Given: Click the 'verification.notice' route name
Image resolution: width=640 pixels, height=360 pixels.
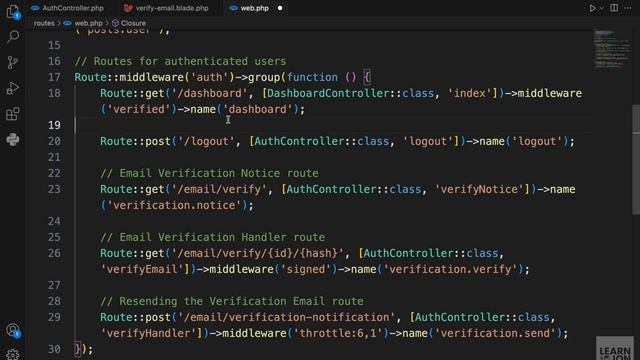Looking at the screenshot, I should click(x=175, y=205).
